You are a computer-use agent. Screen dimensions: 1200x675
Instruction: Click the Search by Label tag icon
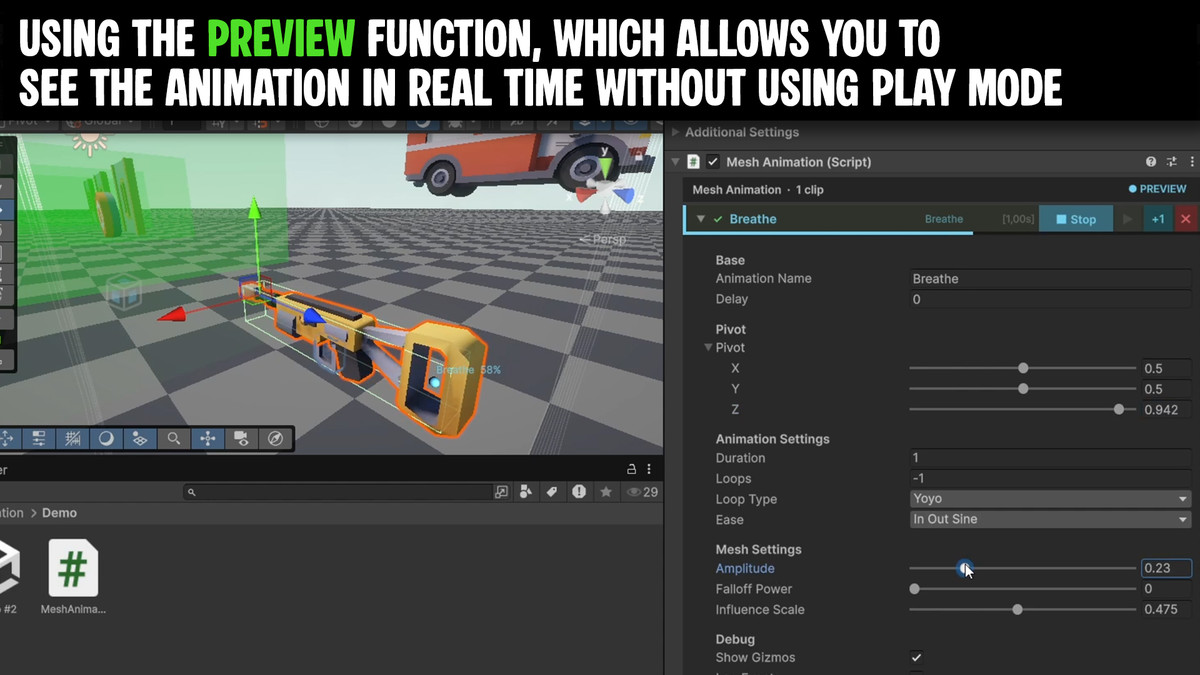point(552,492)
